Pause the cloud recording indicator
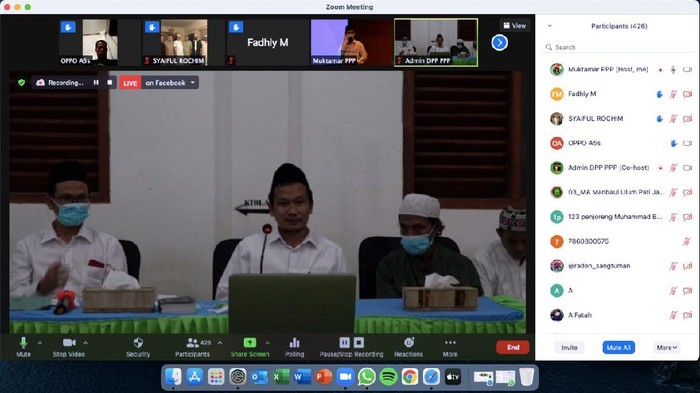 pyautogui.click(x=96, y=83)
